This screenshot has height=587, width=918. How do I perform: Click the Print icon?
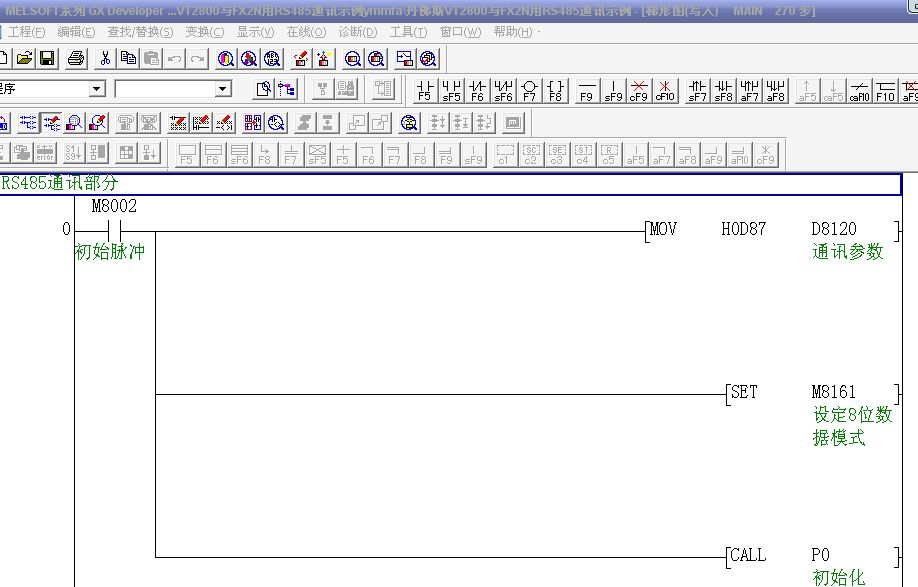pos(76,59)
